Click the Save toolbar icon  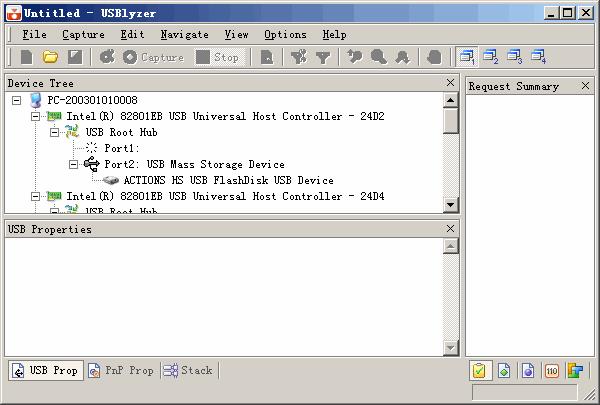(73, 57)
